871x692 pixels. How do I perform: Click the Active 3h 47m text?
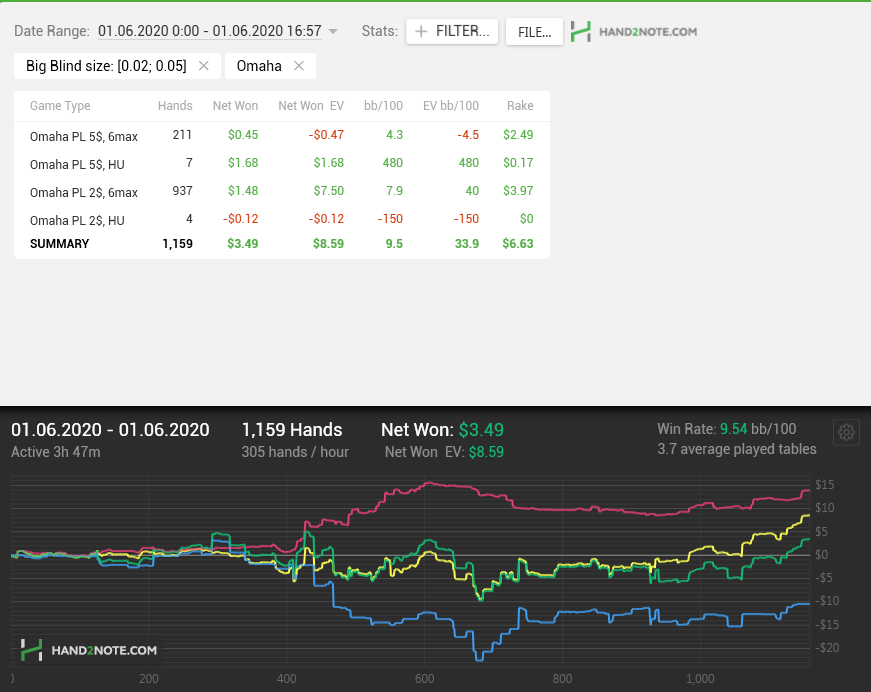[x=56, y=452]
